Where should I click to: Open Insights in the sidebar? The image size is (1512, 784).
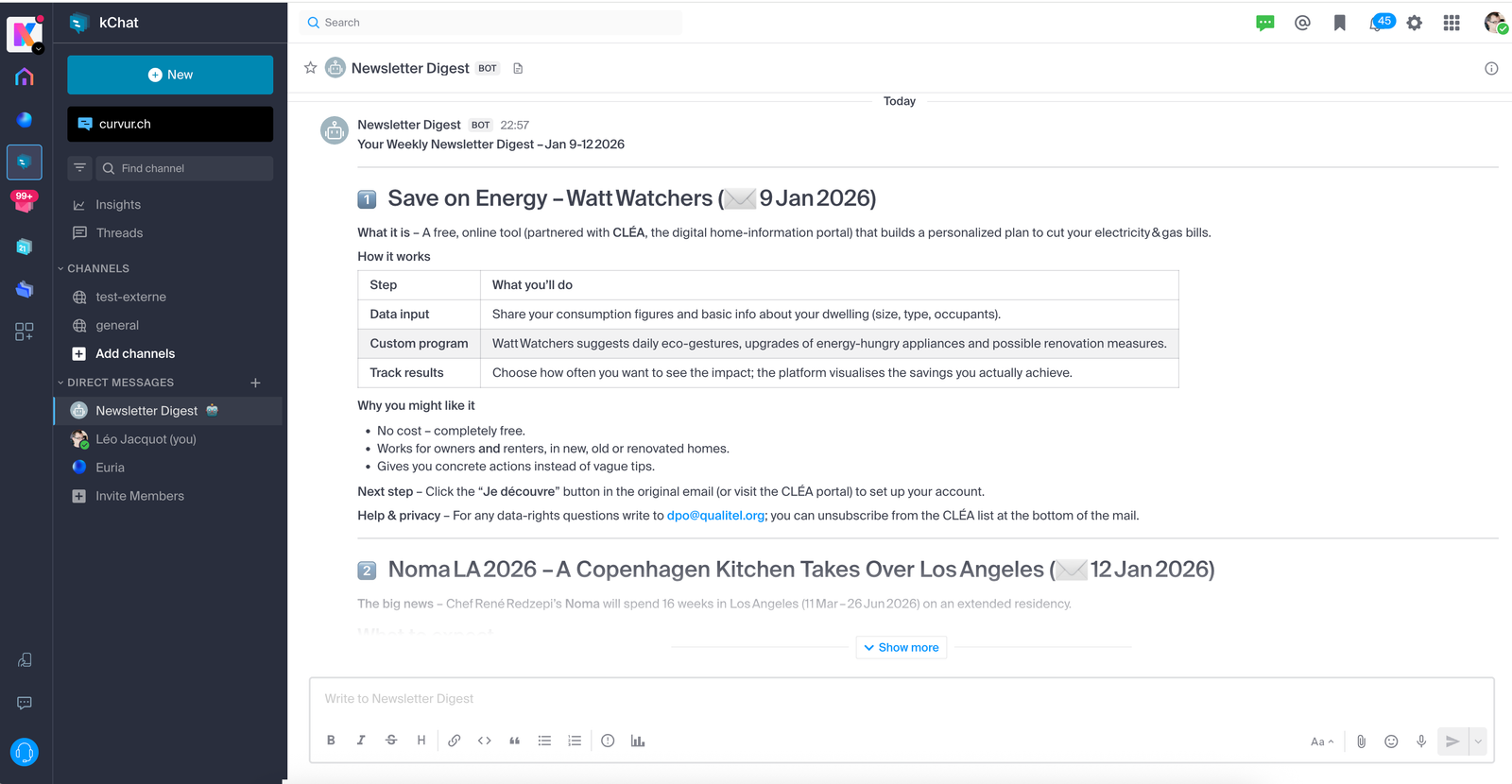tap(118, 205)
